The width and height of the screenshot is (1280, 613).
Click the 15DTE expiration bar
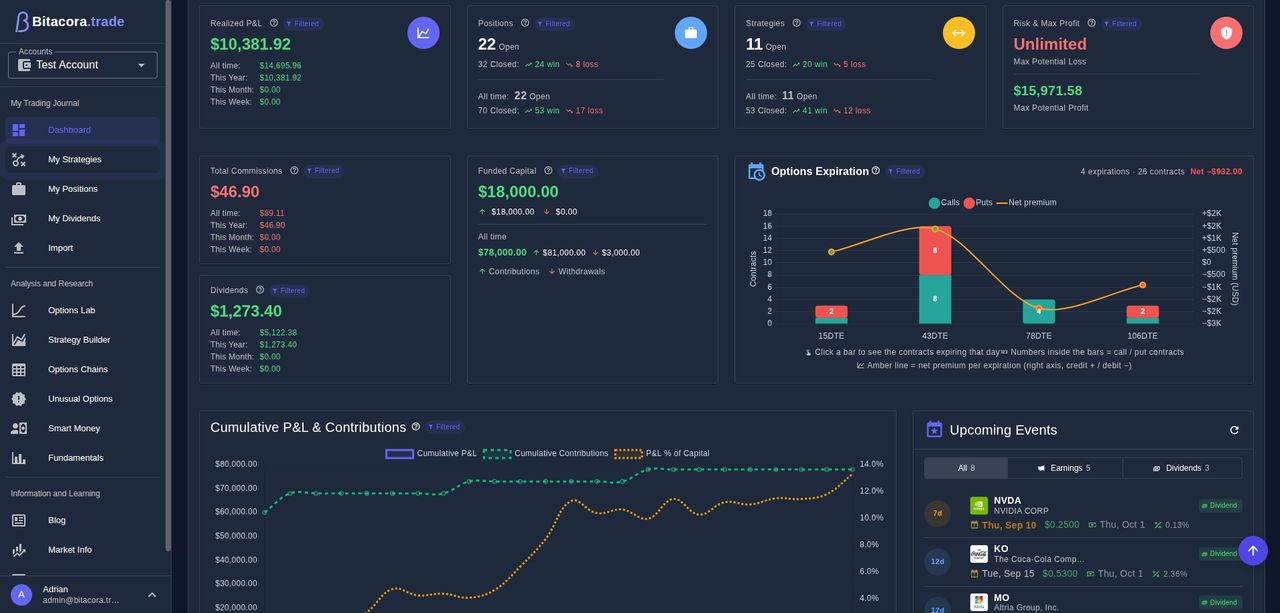[831, 315]
